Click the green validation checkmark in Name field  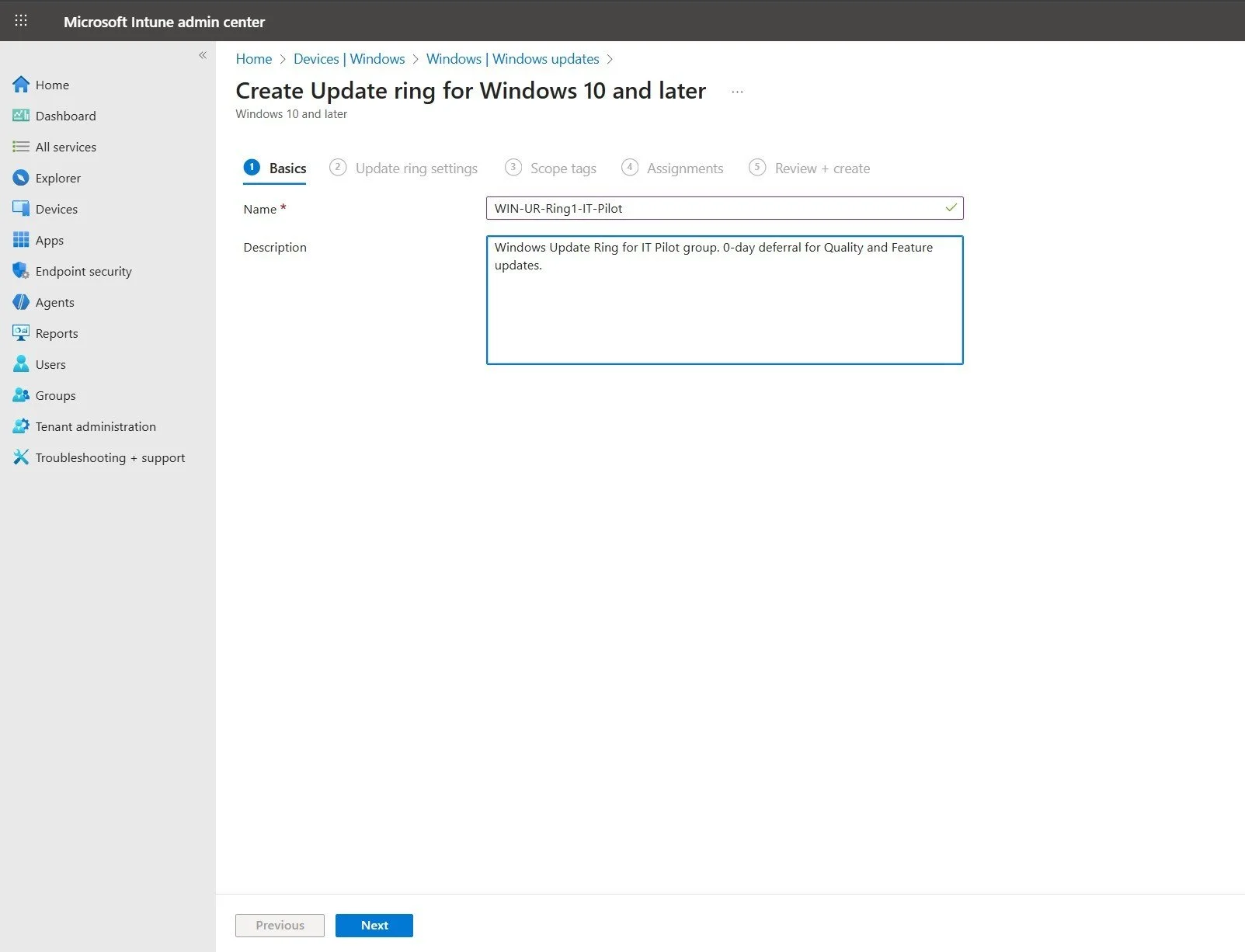[951, 208]
